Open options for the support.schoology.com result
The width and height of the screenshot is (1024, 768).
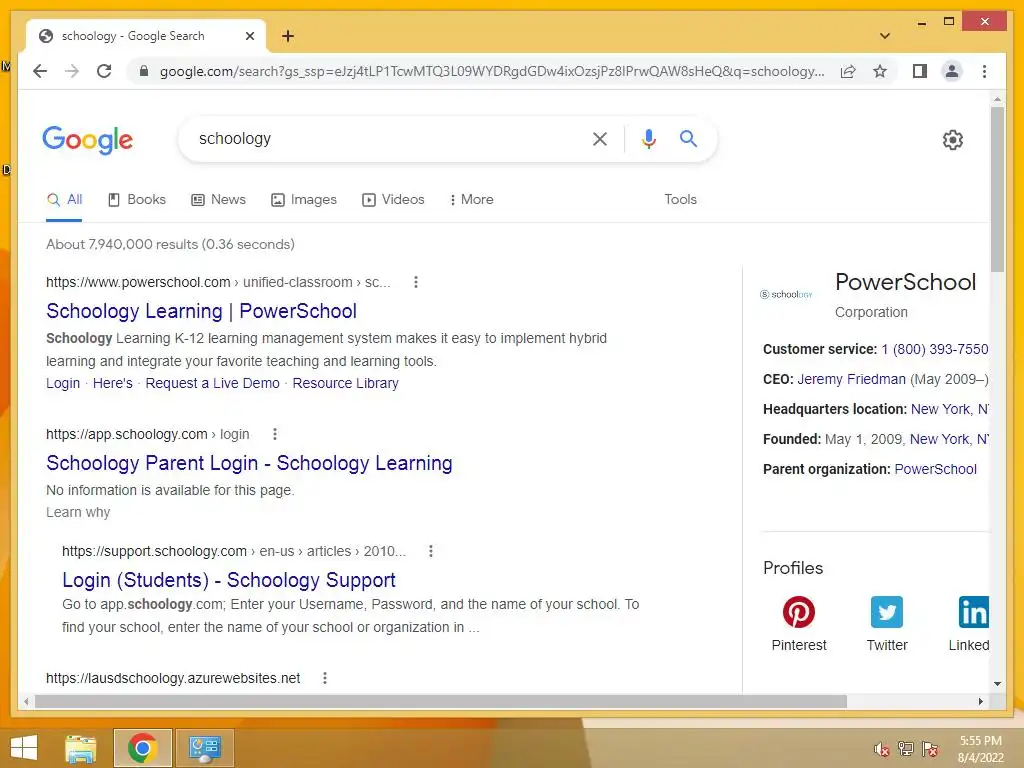coord(431,551)
